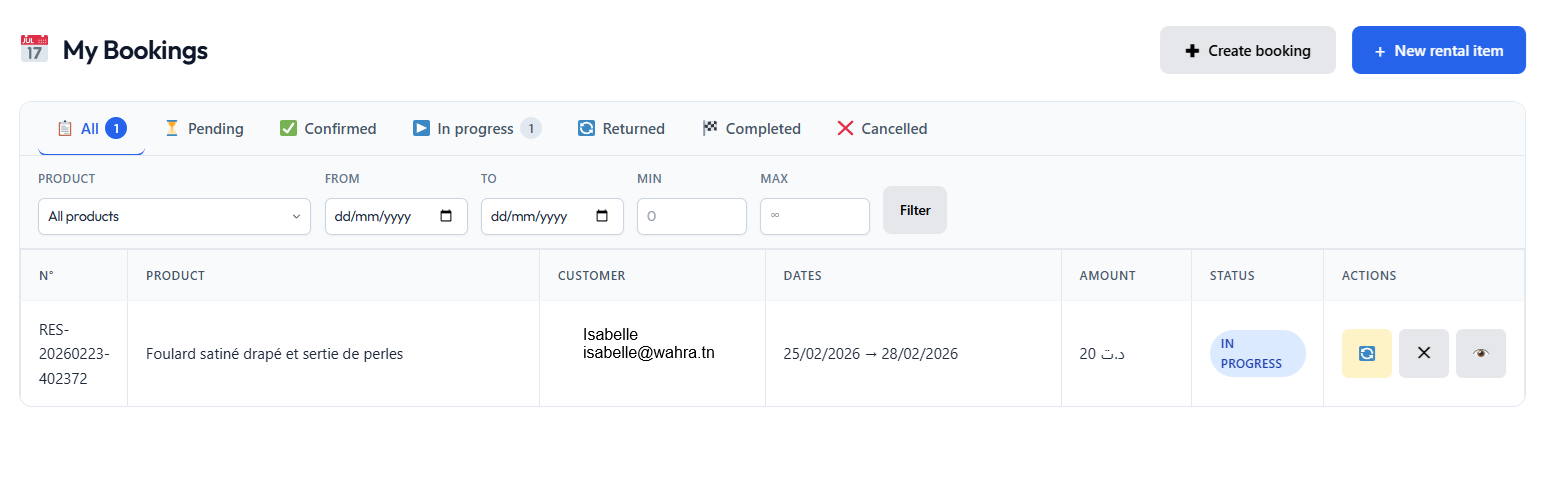Viewport: 1551px width, 498px height.
Task: Open the To date calendar picker icon
Action: click(x=602, y=216)
